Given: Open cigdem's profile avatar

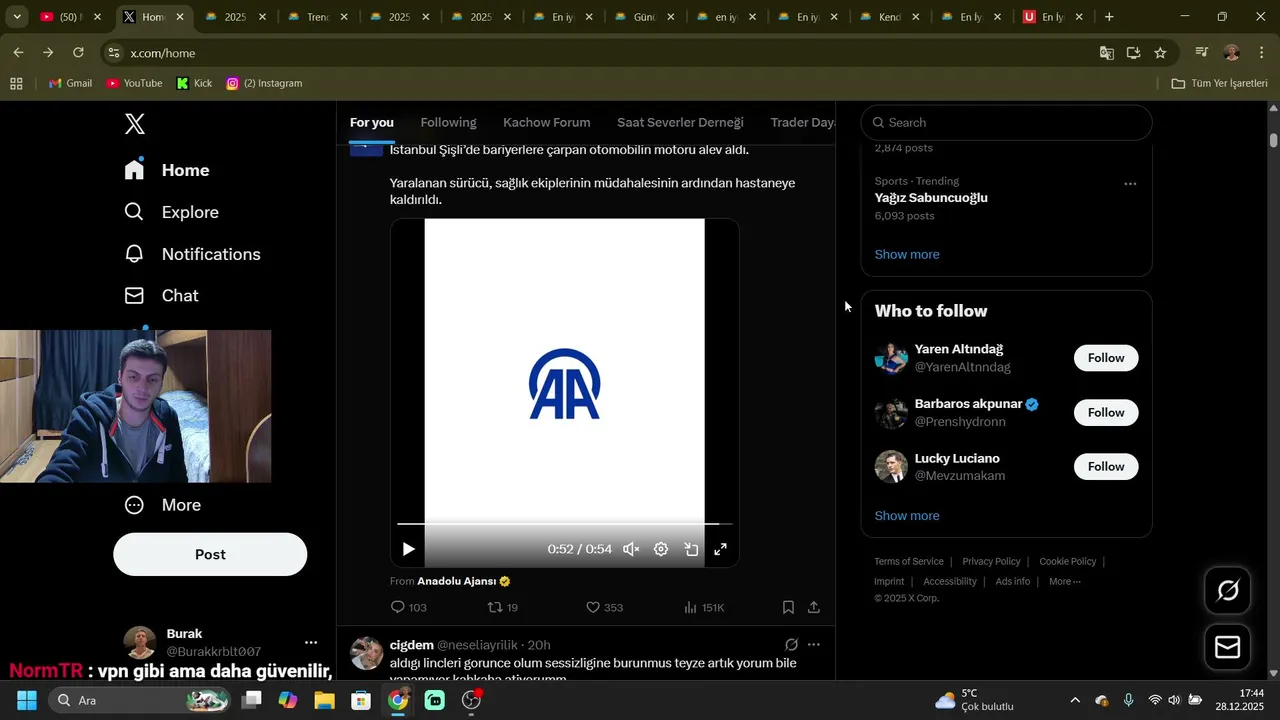Looking at the screenshot, I should point(367,653).
